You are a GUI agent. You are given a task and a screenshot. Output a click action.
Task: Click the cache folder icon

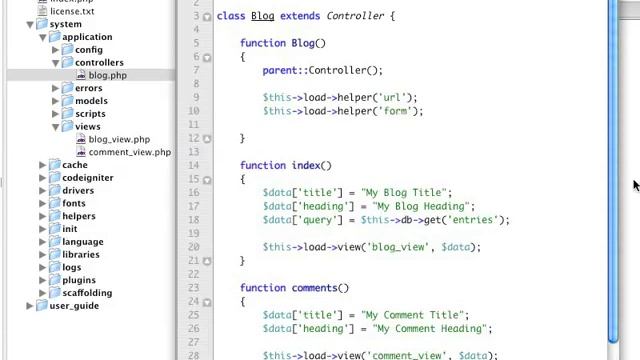(55, 164)
